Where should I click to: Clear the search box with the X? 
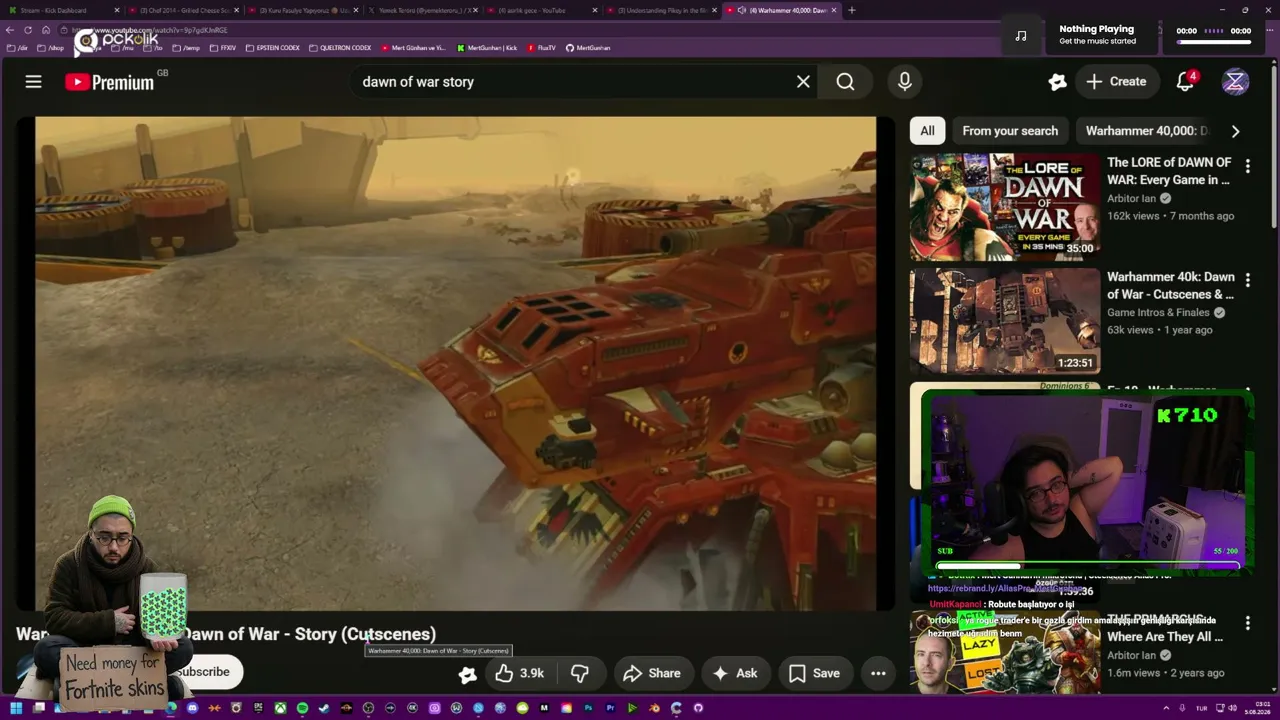click(x=803, y=82)
